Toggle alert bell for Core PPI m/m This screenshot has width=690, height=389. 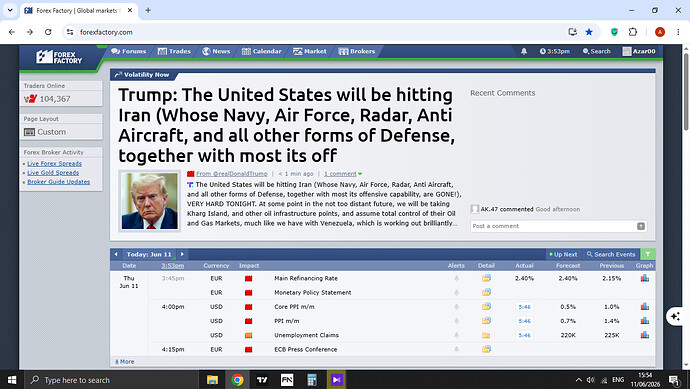pos(456,307)
